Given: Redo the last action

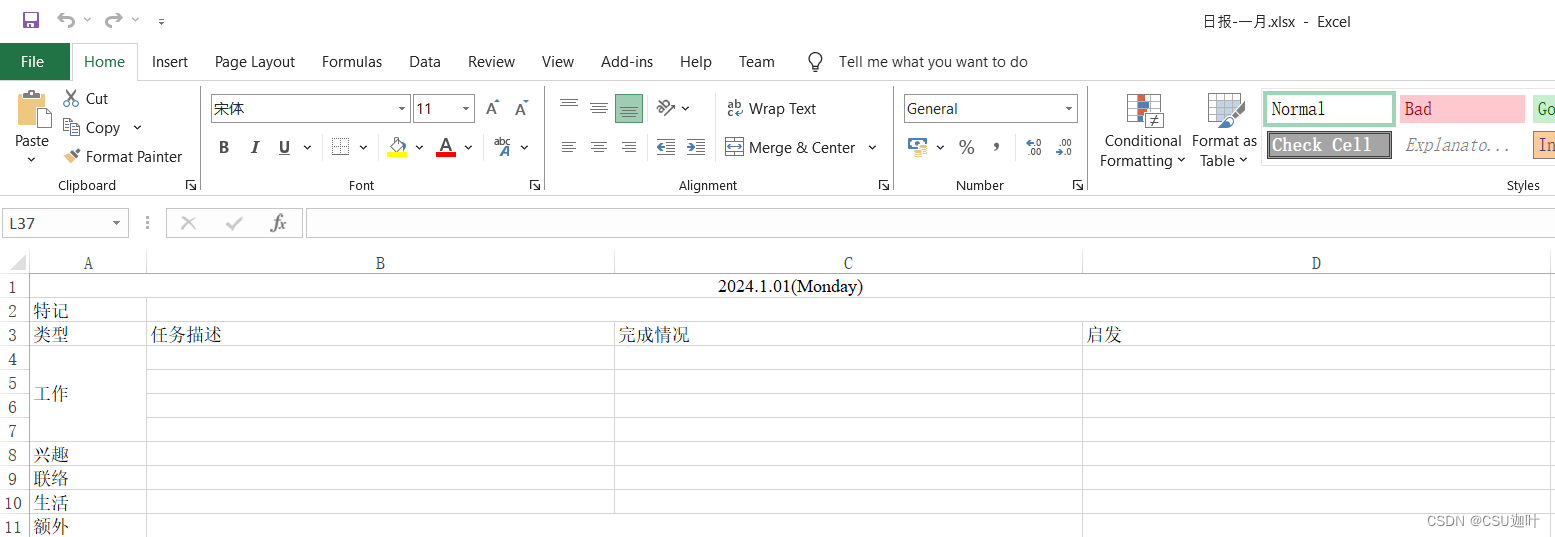Looking at the screenshot, I should [x=114, y=20].
